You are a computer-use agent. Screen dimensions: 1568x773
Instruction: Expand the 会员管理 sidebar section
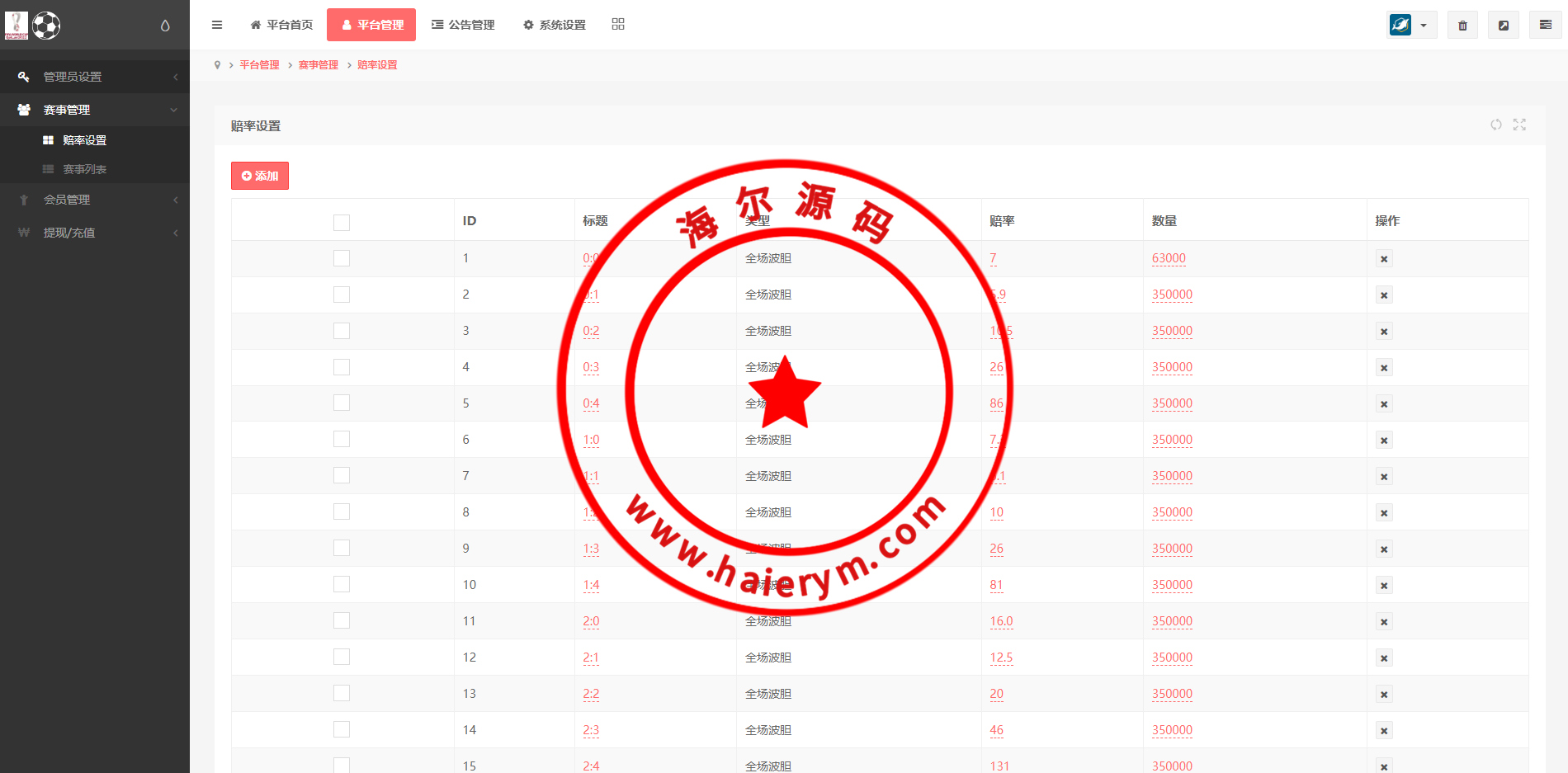pos(95,200)
